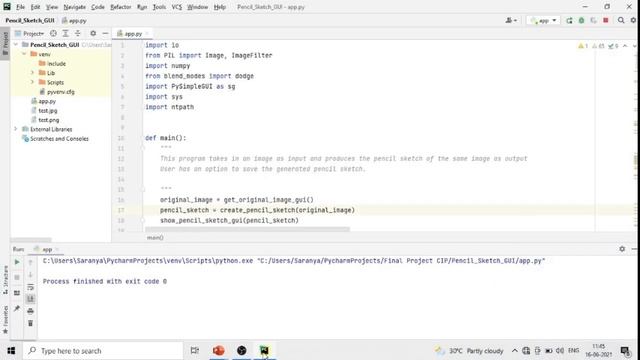
Task: Stop the process with red square
Action: [606, 20]
